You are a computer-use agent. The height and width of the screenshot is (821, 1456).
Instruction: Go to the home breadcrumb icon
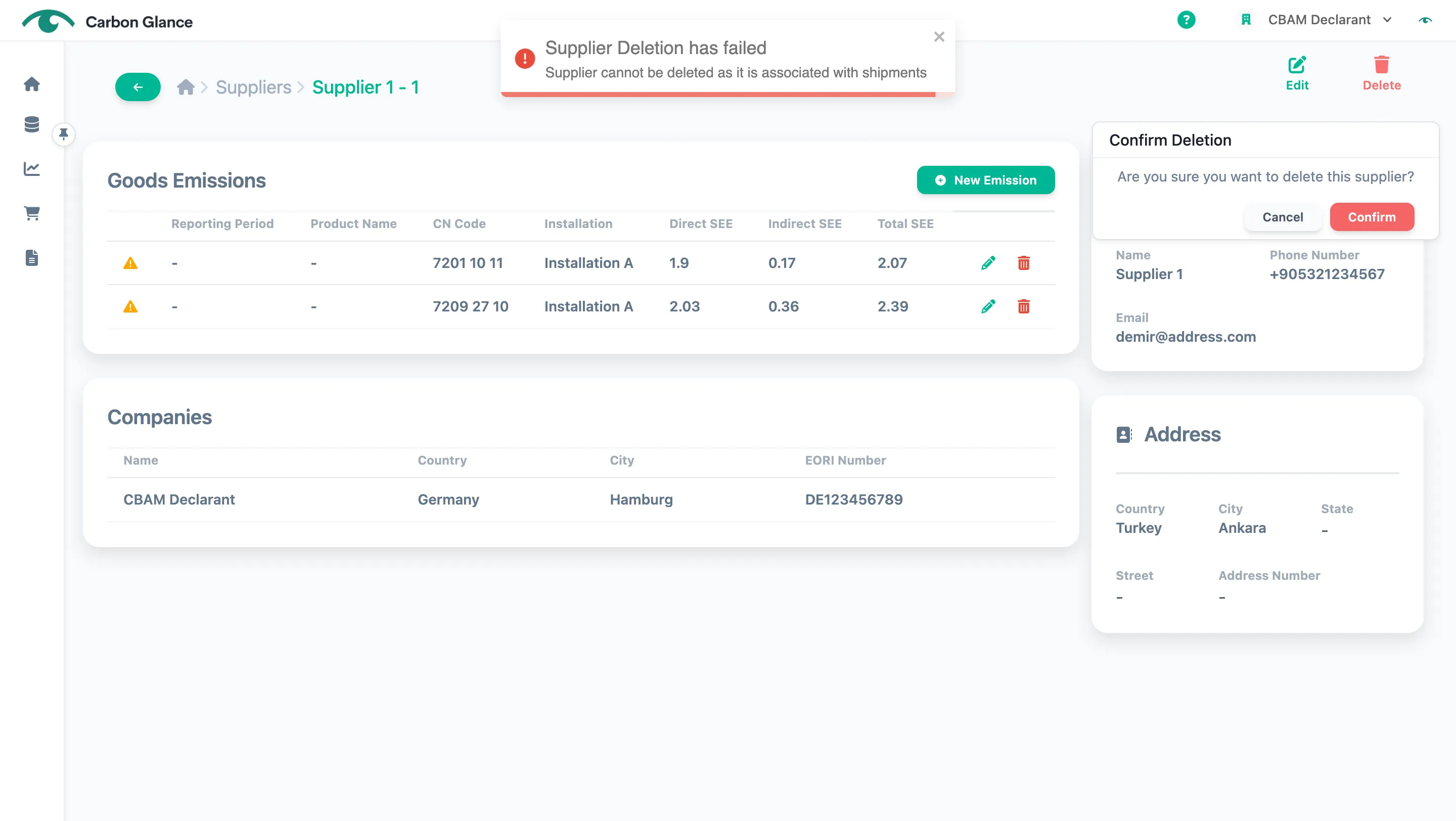pos(186,87)
